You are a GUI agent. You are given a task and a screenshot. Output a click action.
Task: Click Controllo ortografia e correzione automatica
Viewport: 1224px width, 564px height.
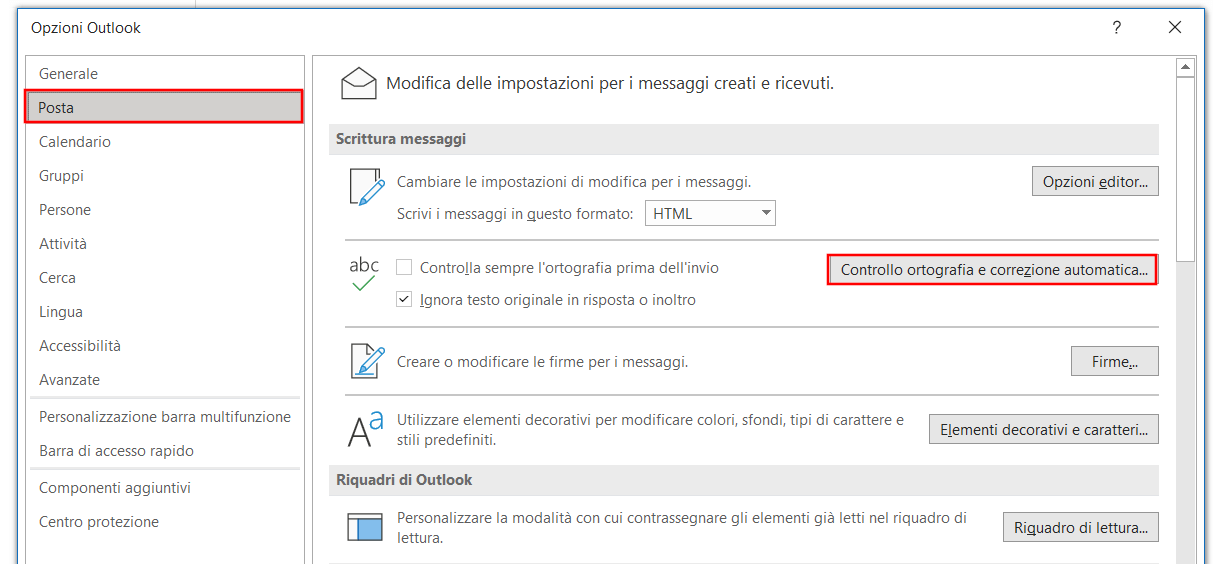[993, 270]
